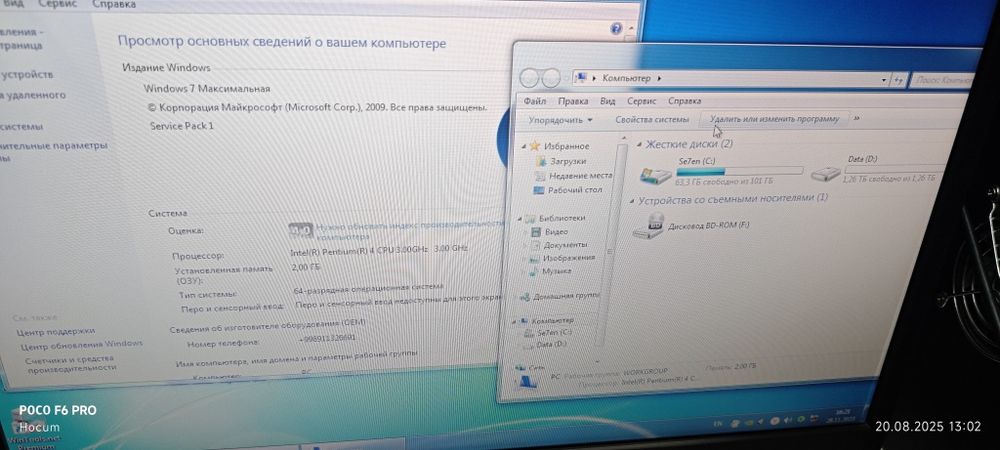Select Data (D:) drive icon
Viewport: 1000px width, 450px height.
[826, 173]
